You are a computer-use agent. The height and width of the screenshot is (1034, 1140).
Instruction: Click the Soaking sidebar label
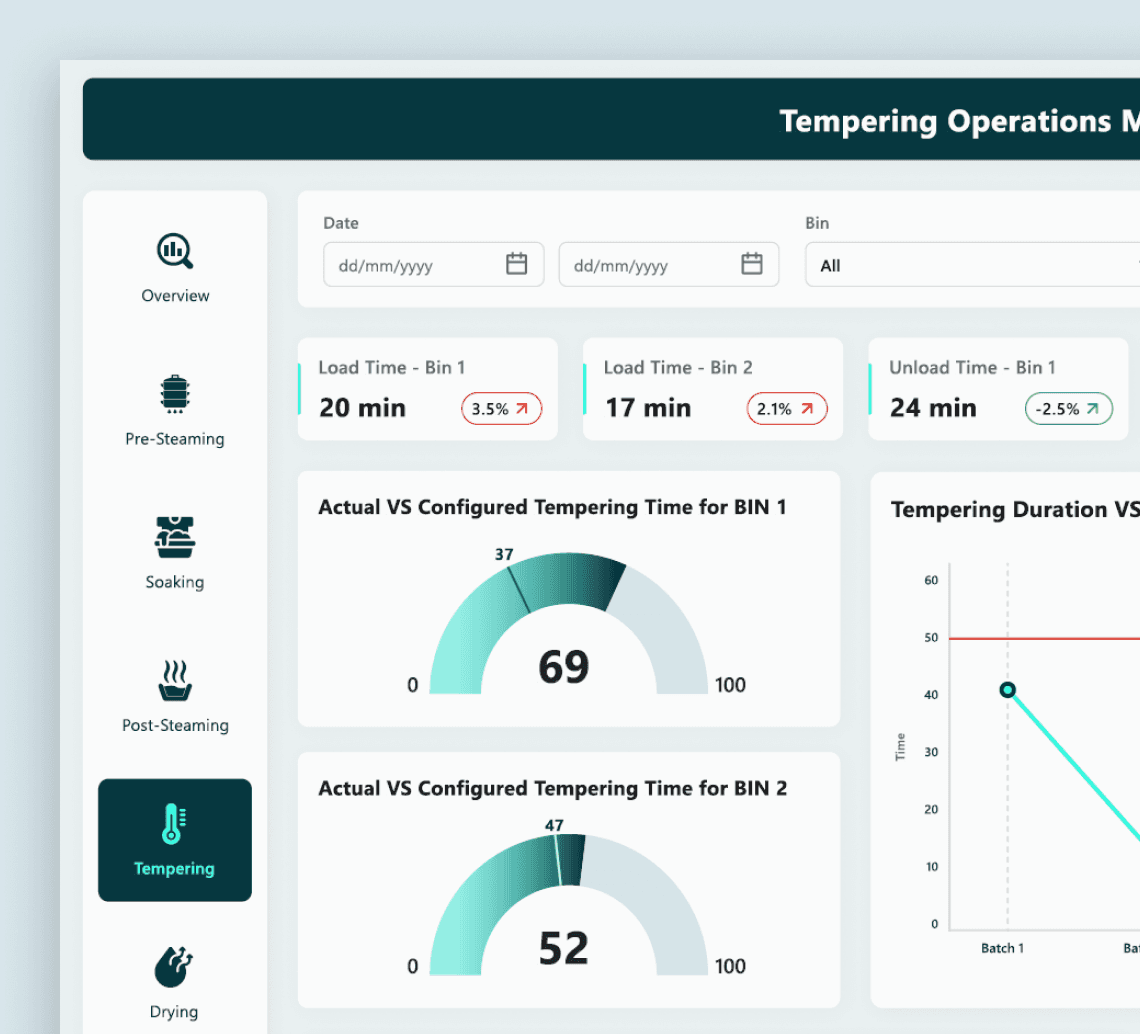(174, 582)
